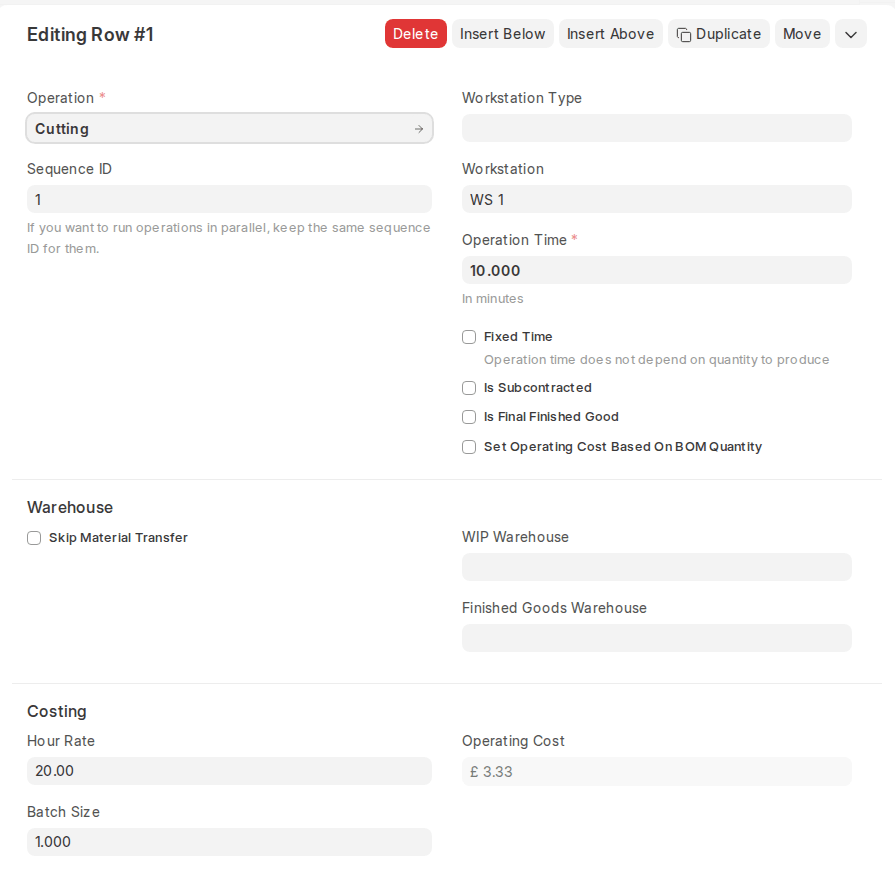Click Insert Below button
Viewport: 895px width, 887px height.
tap(502, 34)
